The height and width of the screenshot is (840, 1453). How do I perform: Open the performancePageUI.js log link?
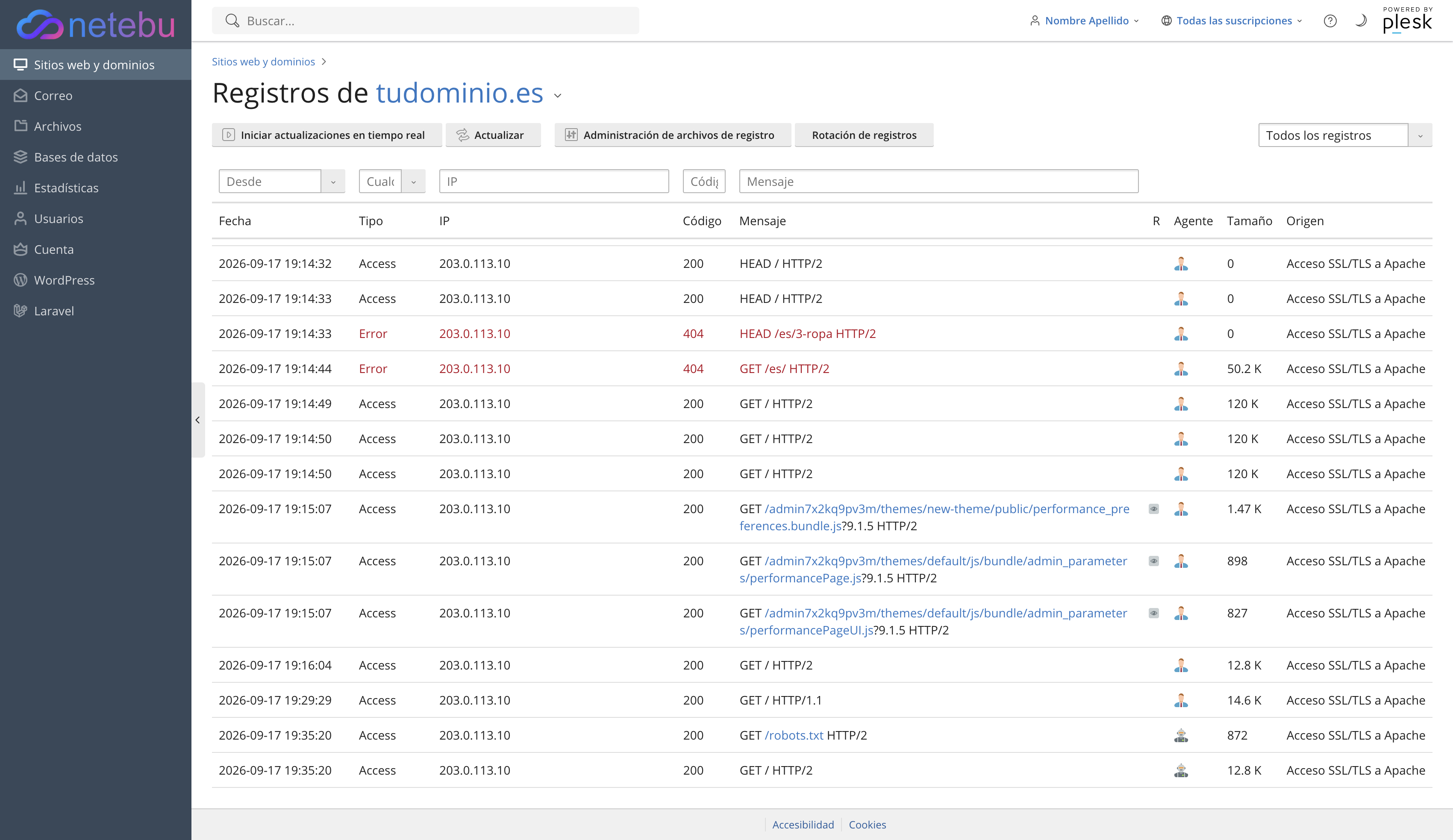point(933,622)
